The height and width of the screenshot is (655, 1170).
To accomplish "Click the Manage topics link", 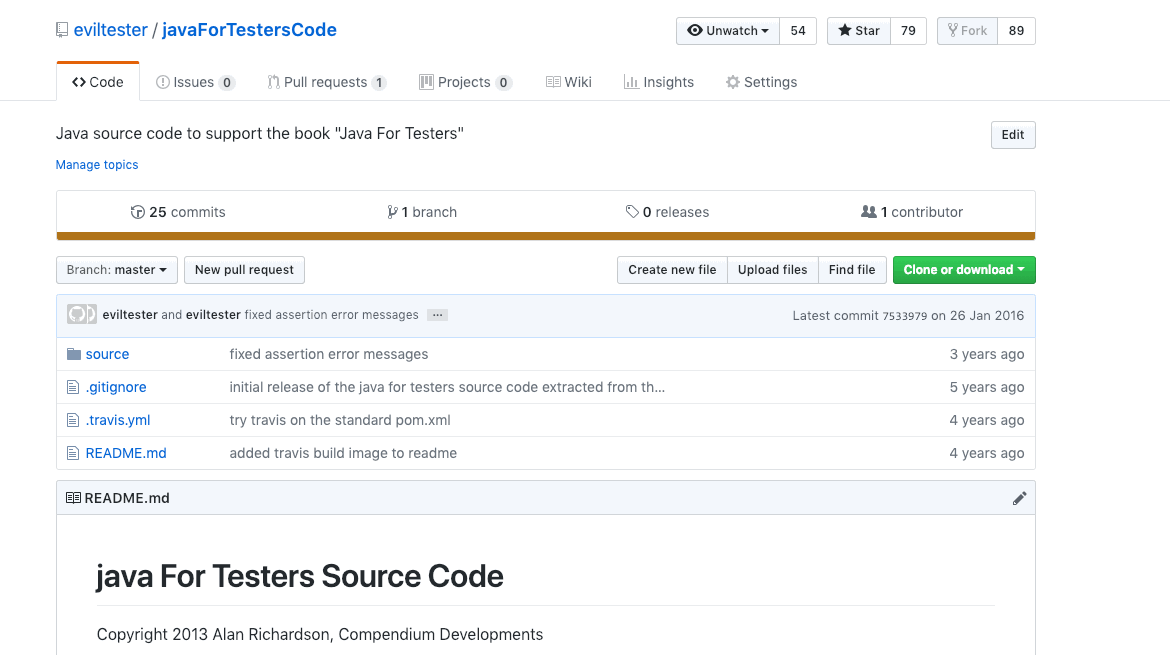I will pos(97,165).
